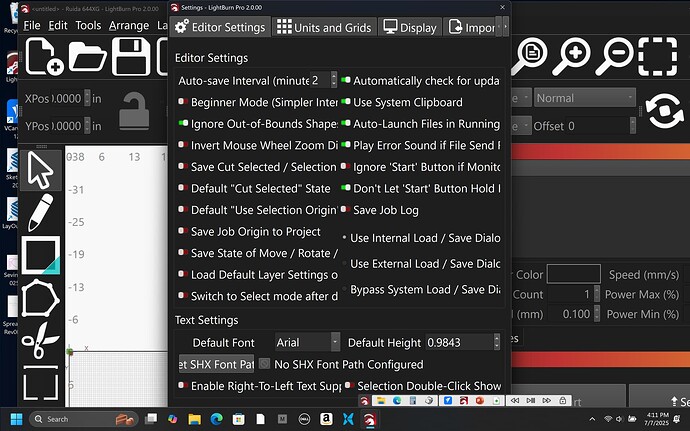This screenshot has height=431, width=690.
Task: Click the SHX font path clear button
Action: 264,364
